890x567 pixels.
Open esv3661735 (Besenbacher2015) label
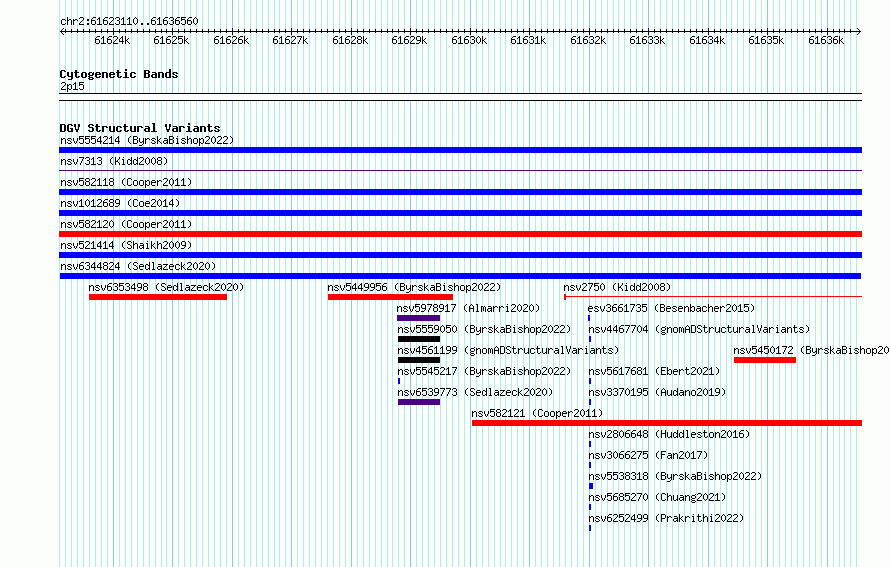[671, 308]
